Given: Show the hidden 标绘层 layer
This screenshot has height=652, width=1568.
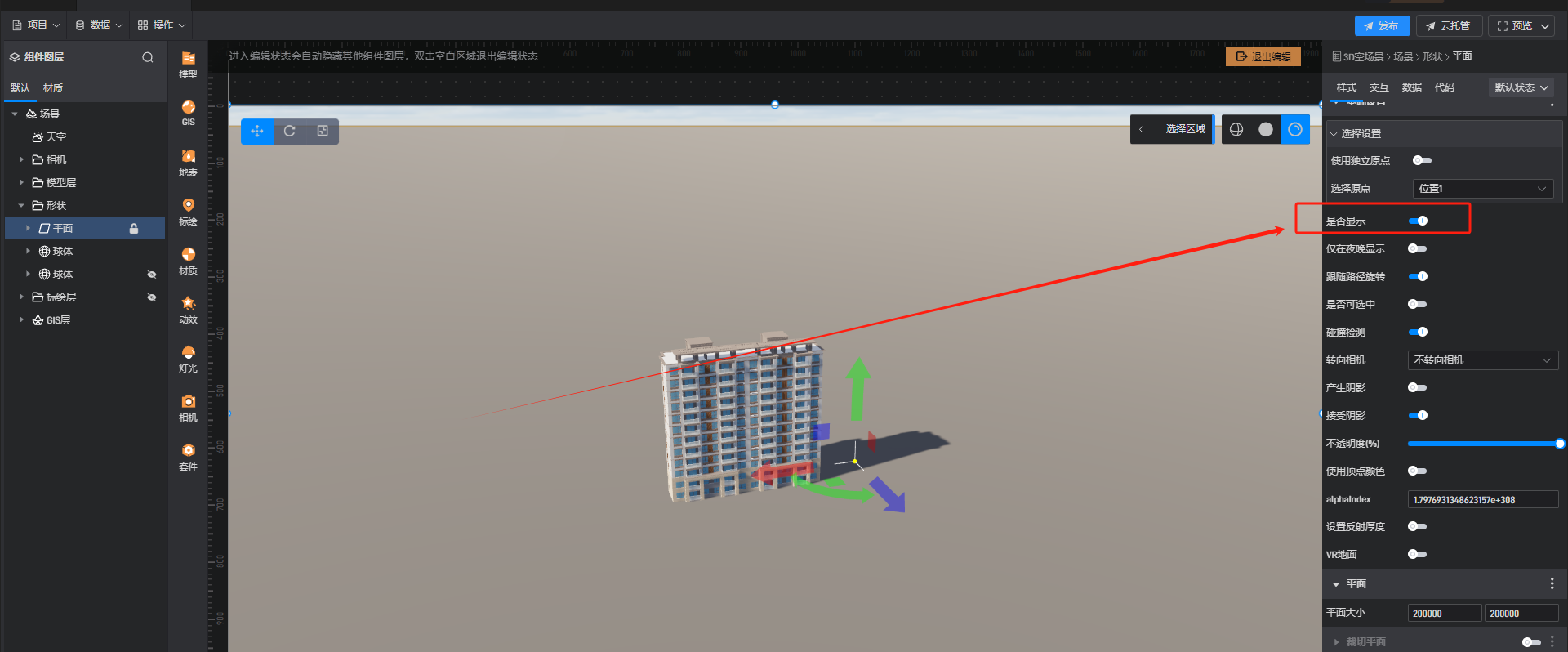Looking at the screenshot, I should pos(151,297).
